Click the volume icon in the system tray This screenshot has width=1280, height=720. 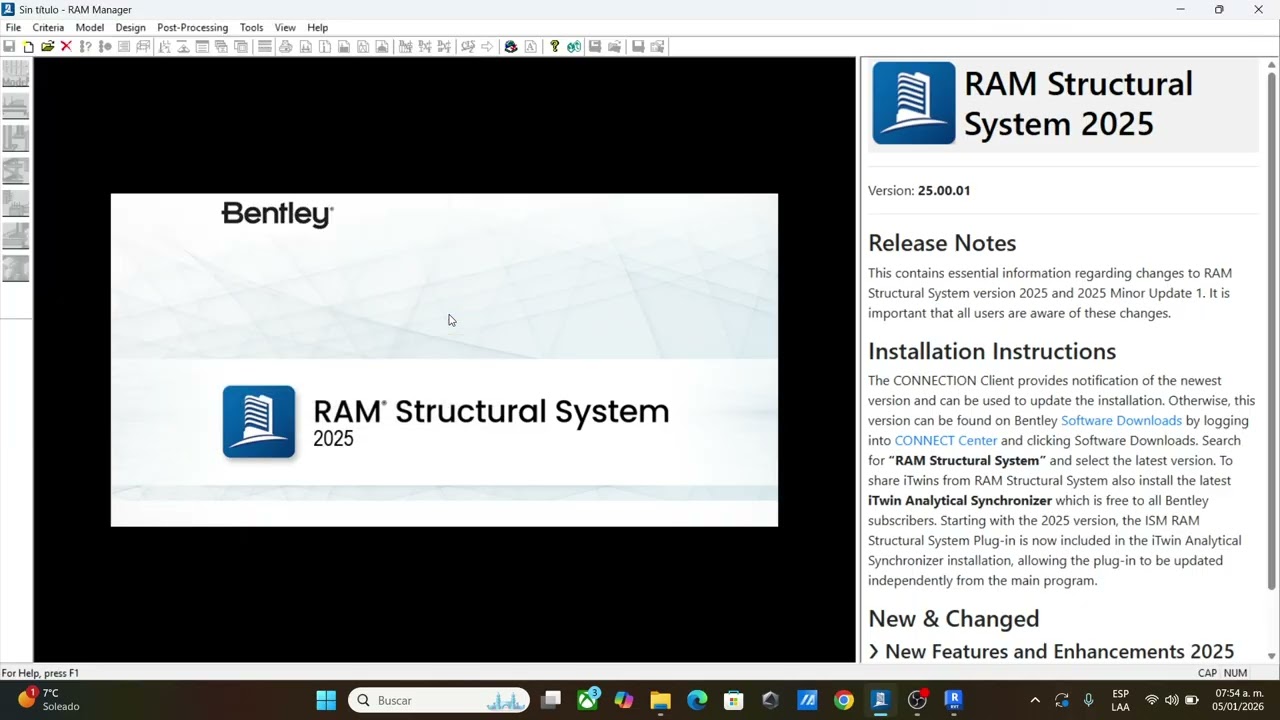(1171, 700)
